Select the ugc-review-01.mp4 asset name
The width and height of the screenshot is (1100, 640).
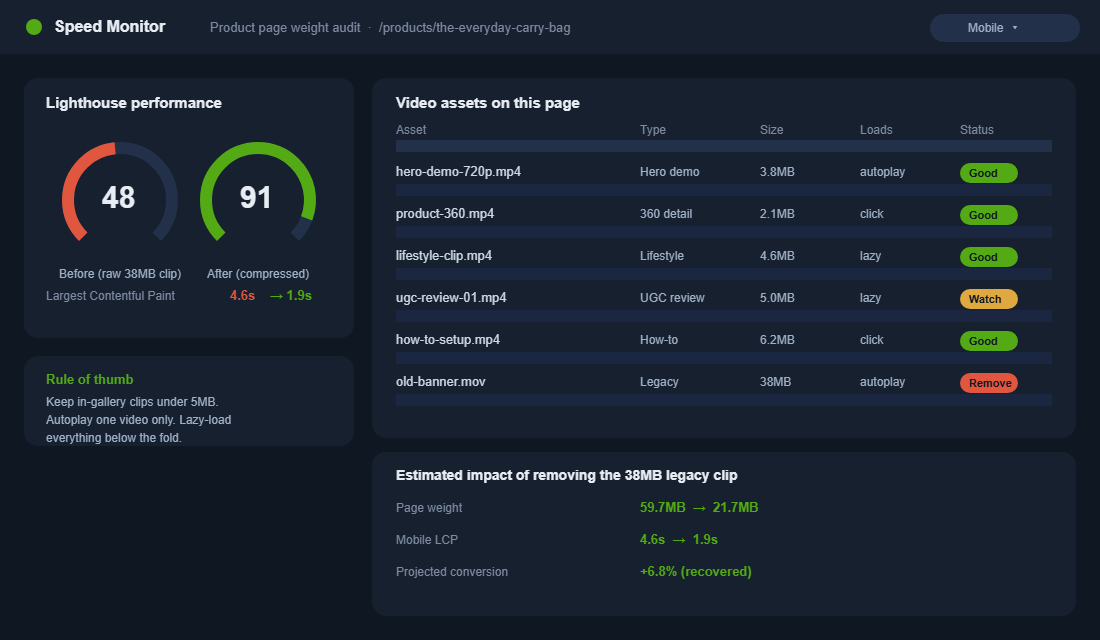tap(451, 298)
